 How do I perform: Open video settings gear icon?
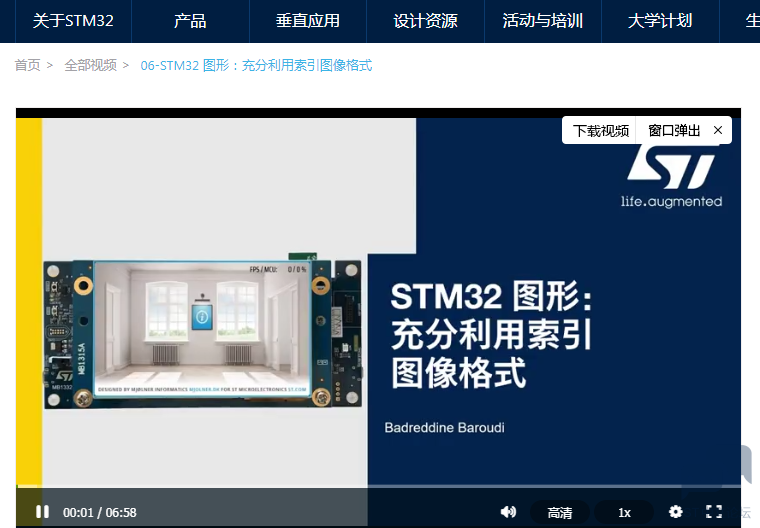(x=675, y=512)
